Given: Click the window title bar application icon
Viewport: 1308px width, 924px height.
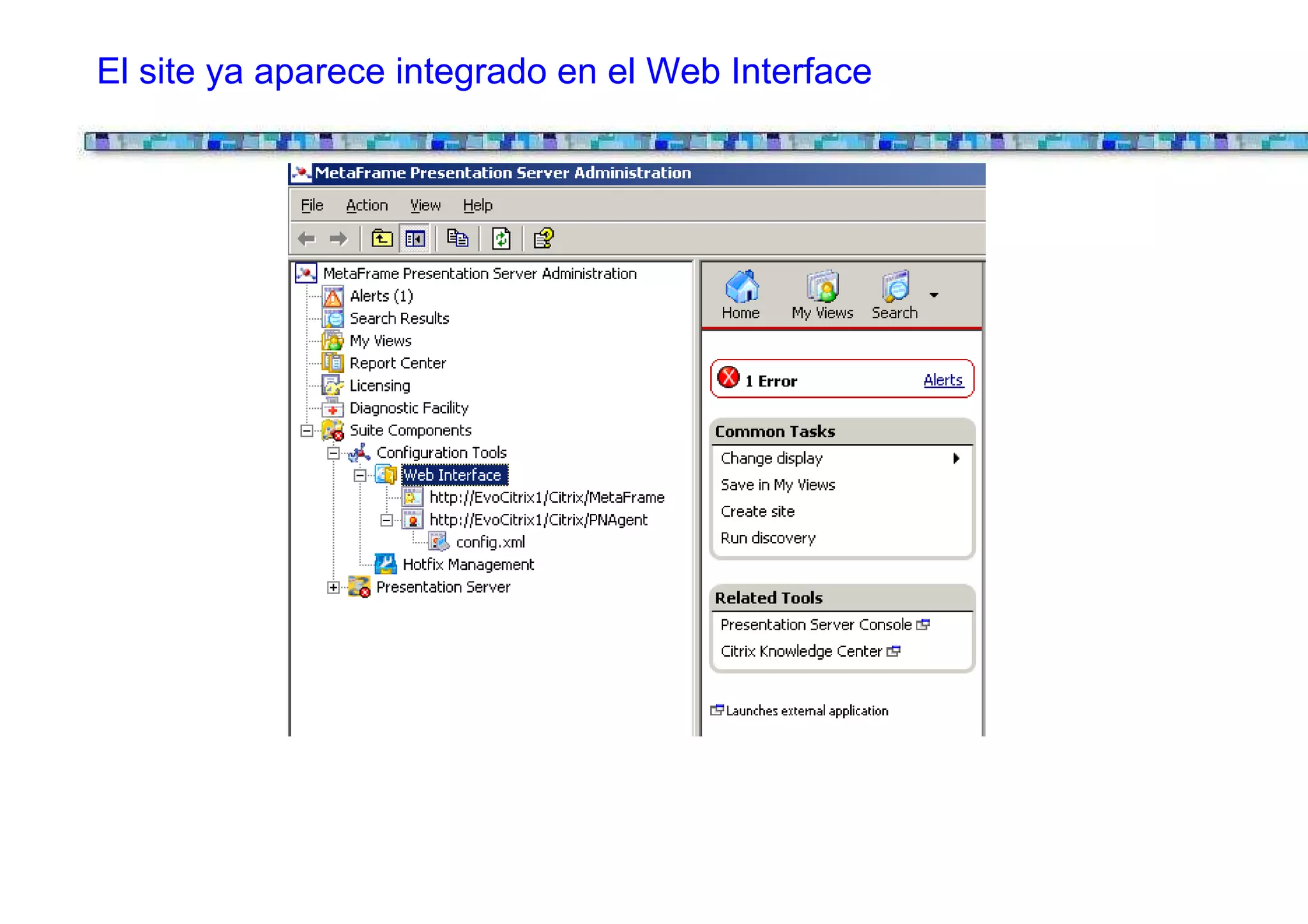Looking at the screenshot, I should pos(301,173).
